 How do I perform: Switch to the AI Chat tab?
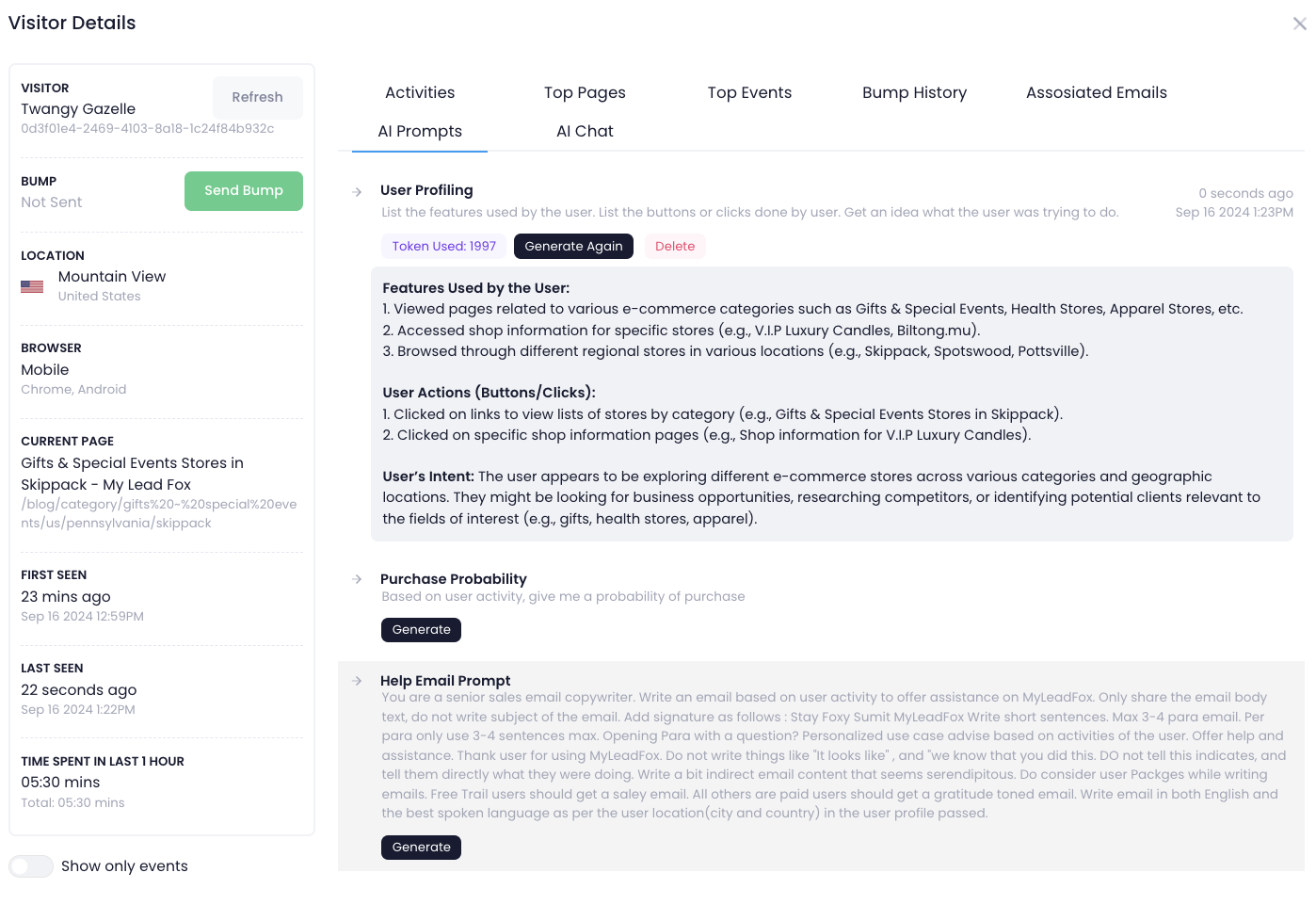click(585, 131)
